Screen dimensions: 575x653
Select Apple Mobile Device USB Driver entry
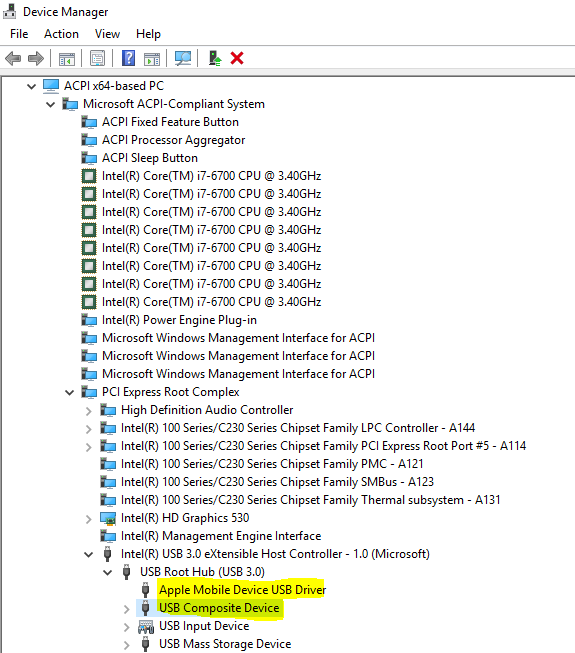point(242,590)
